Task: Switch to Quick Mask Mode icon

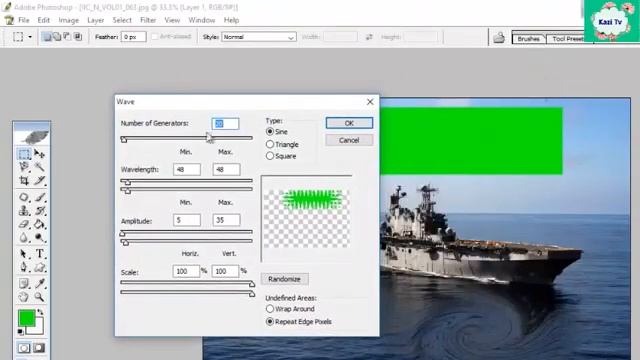Action: pyautogui.click(x=39, y=348)
